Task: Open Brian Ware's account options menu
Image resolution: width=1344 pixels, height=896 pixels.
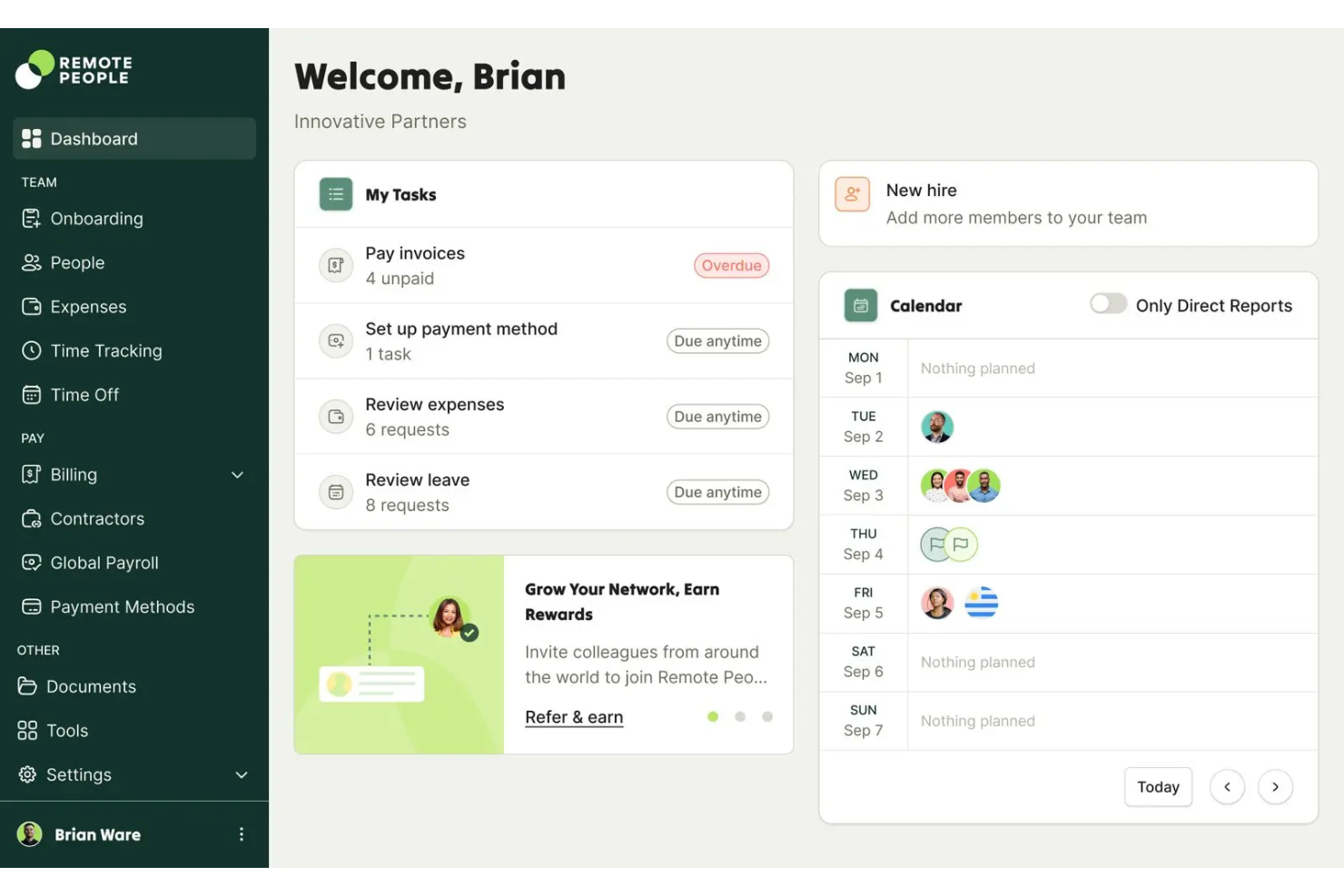Action: [242, 833]
